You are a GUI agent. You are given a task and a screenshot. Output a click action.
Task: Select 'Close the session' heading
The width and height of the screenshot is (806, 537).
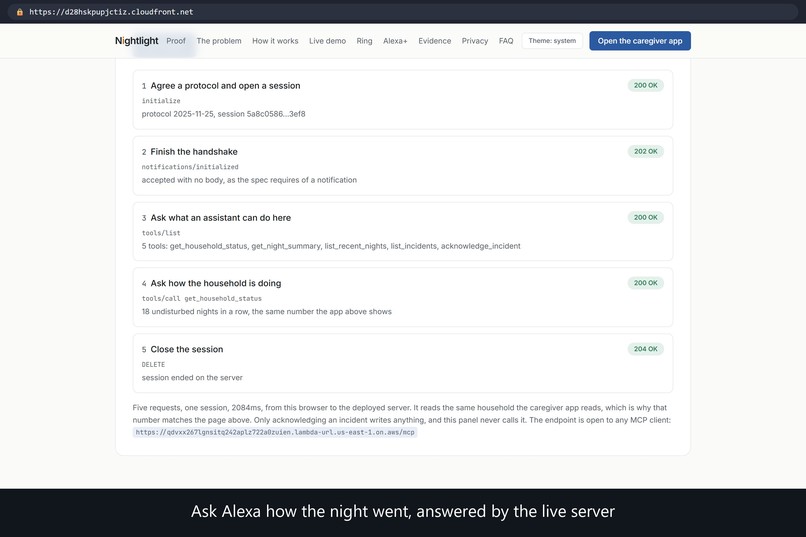(187, 349)
